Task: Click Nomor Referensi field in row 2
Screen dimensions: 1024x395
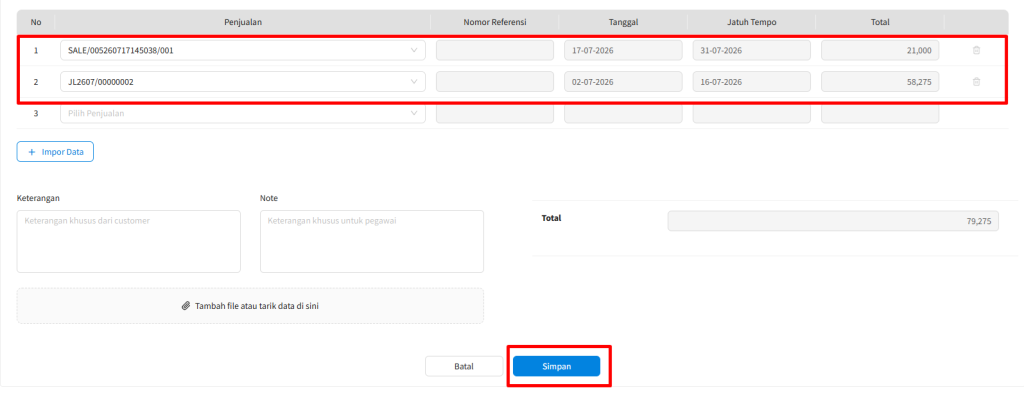Action: pos(495,82)
